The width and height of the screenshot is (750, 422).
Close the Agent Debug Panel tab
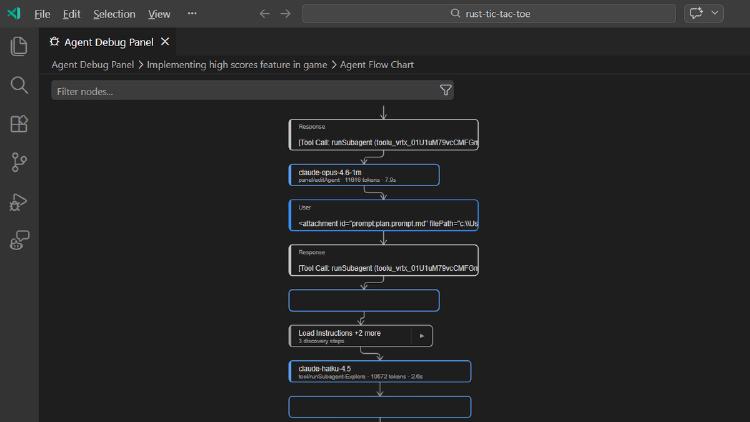click(165, 42)
